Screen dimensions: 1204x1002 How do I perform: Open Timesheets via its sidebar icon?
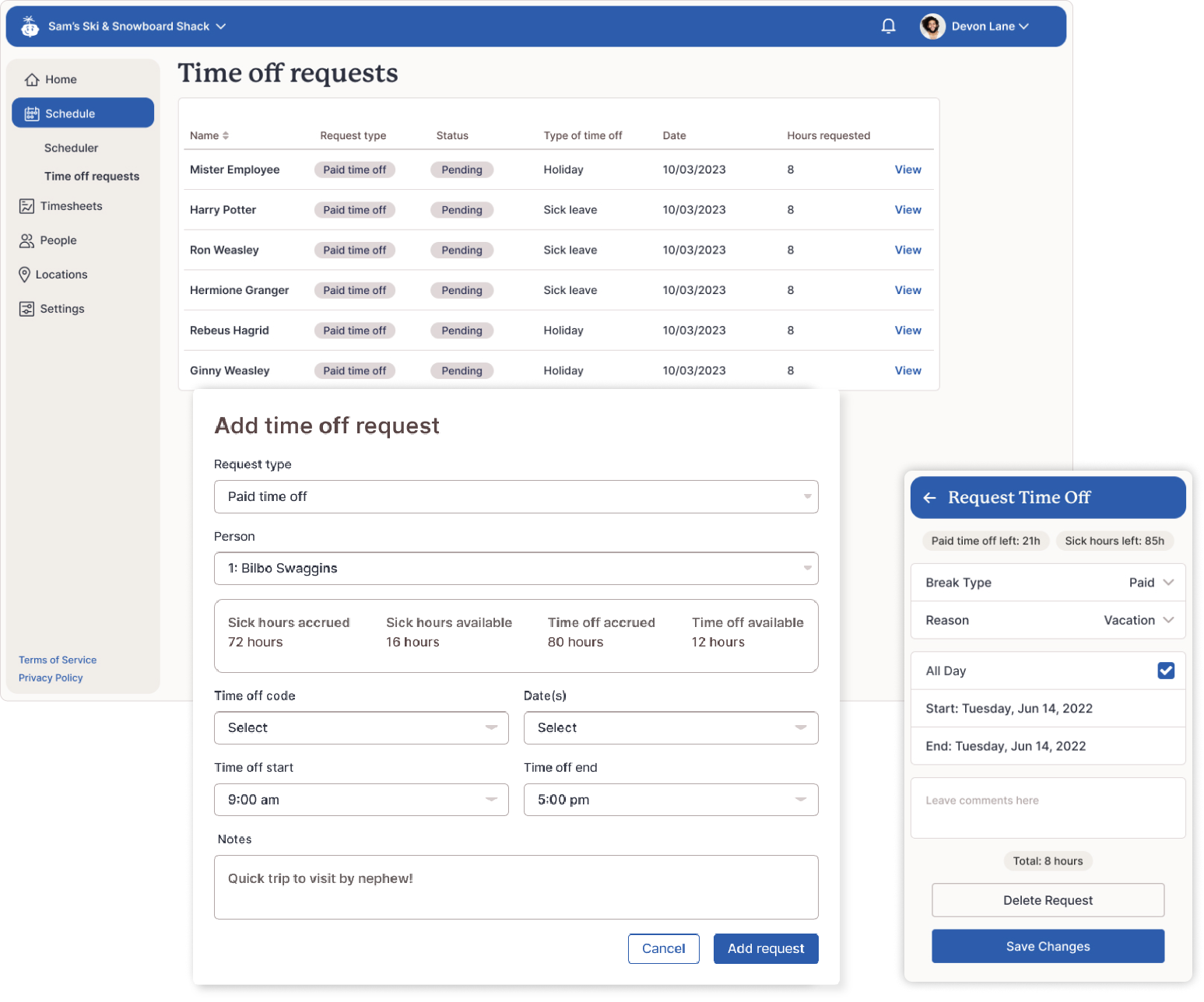click(27, 205)
